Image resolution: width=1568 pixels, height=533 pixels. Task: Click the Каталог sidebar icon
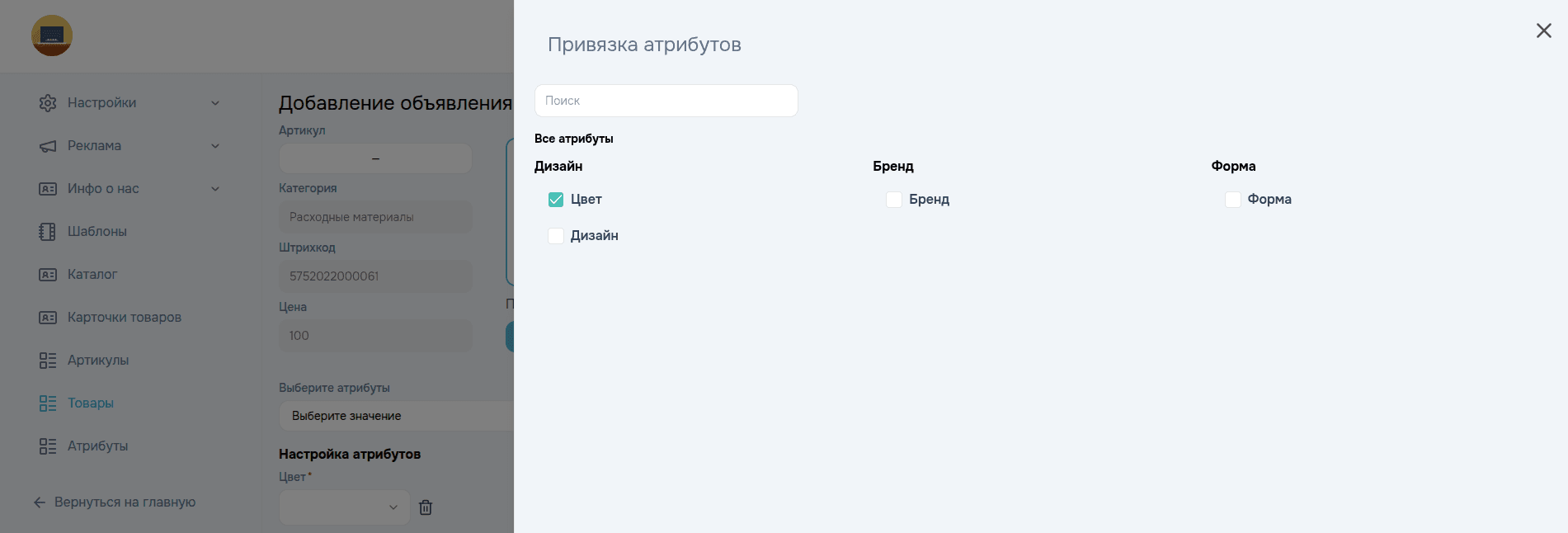pyautogui.click(x=47, y=274)
